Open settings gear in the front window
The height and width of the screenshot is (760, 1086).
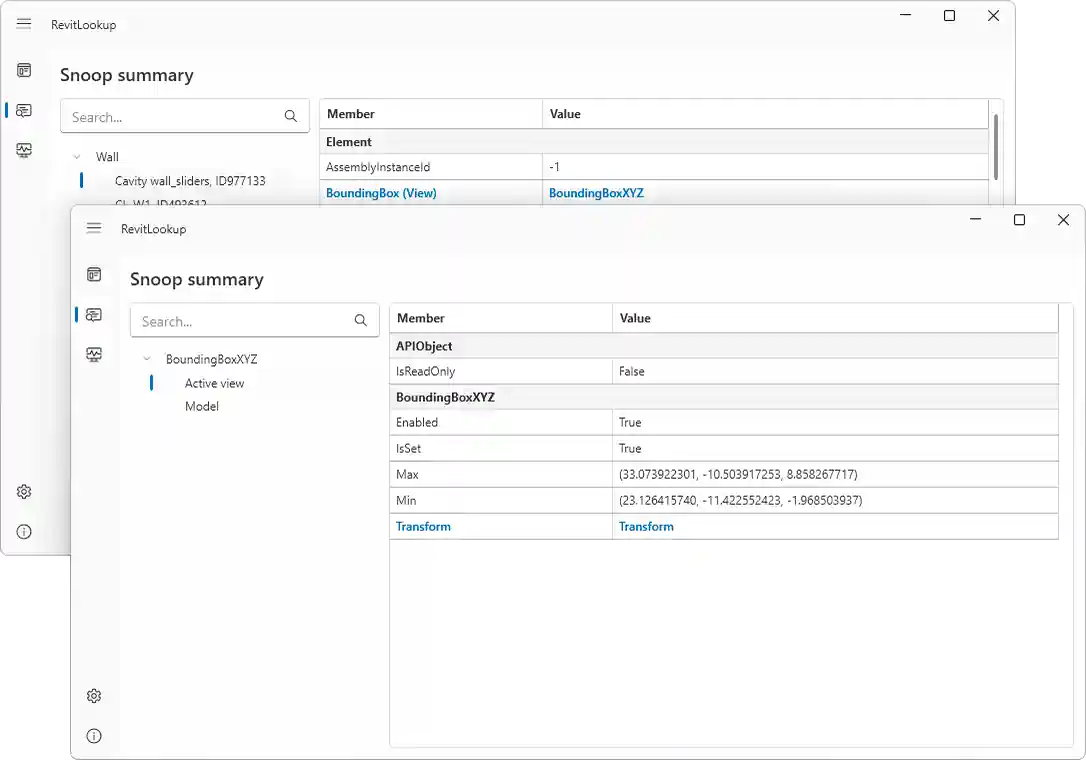[94, 696]
